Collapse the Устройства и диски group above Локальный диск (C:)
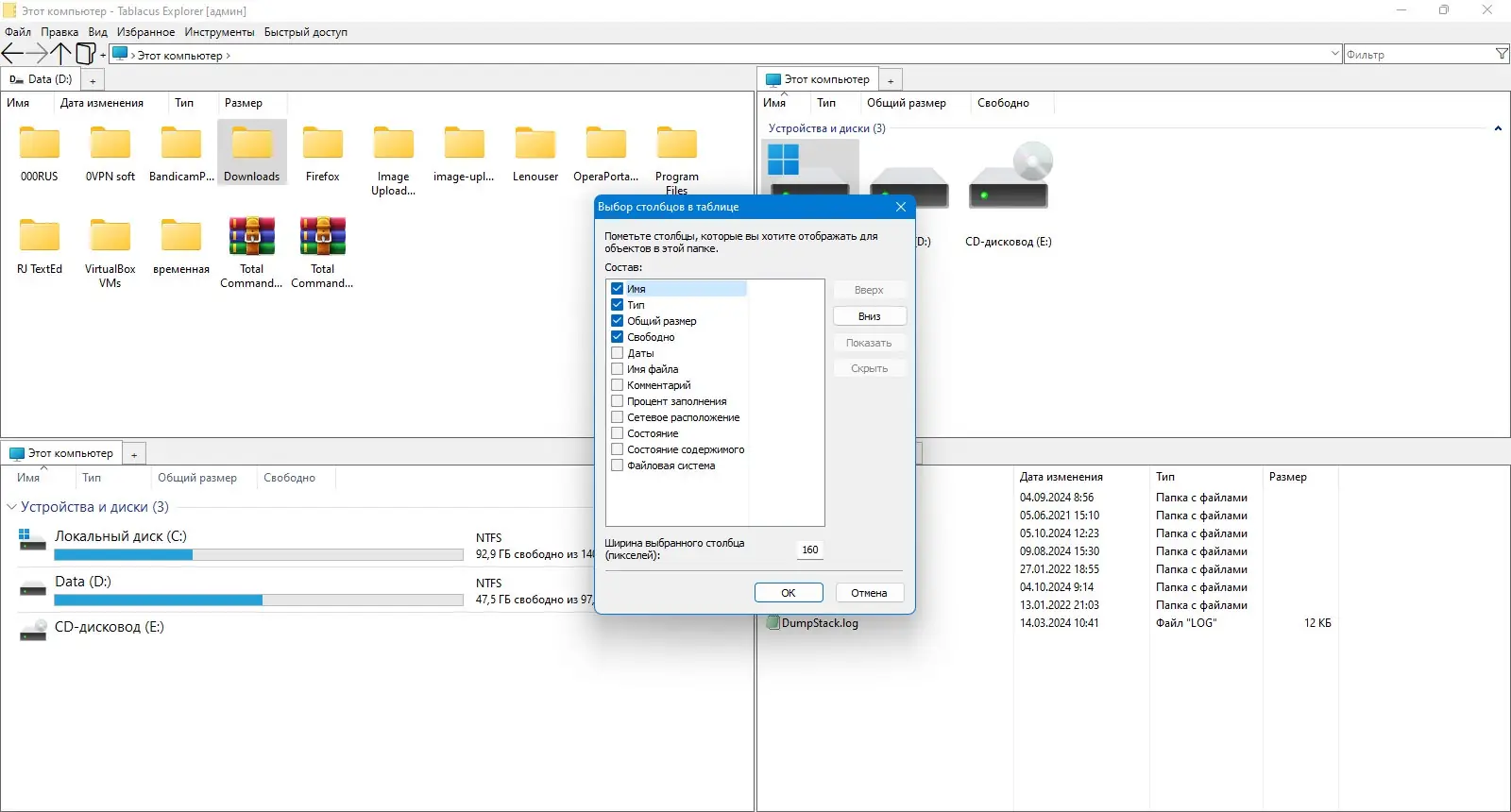The image size is (1511, 812). pyautogui.click(x=12, y=507)
